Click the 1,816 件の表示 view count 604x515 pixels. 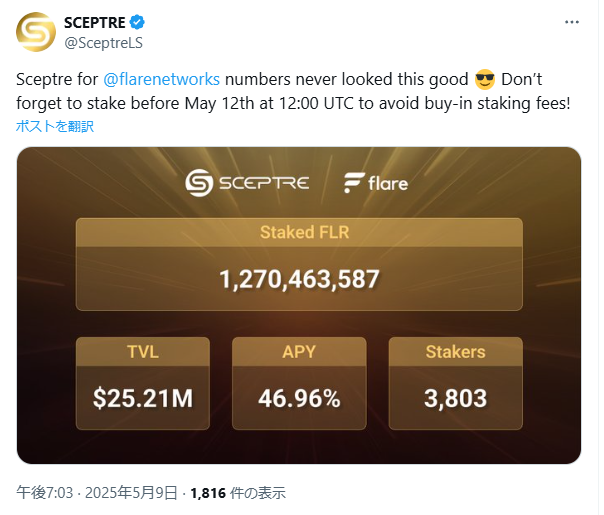(x=238, y=493)
